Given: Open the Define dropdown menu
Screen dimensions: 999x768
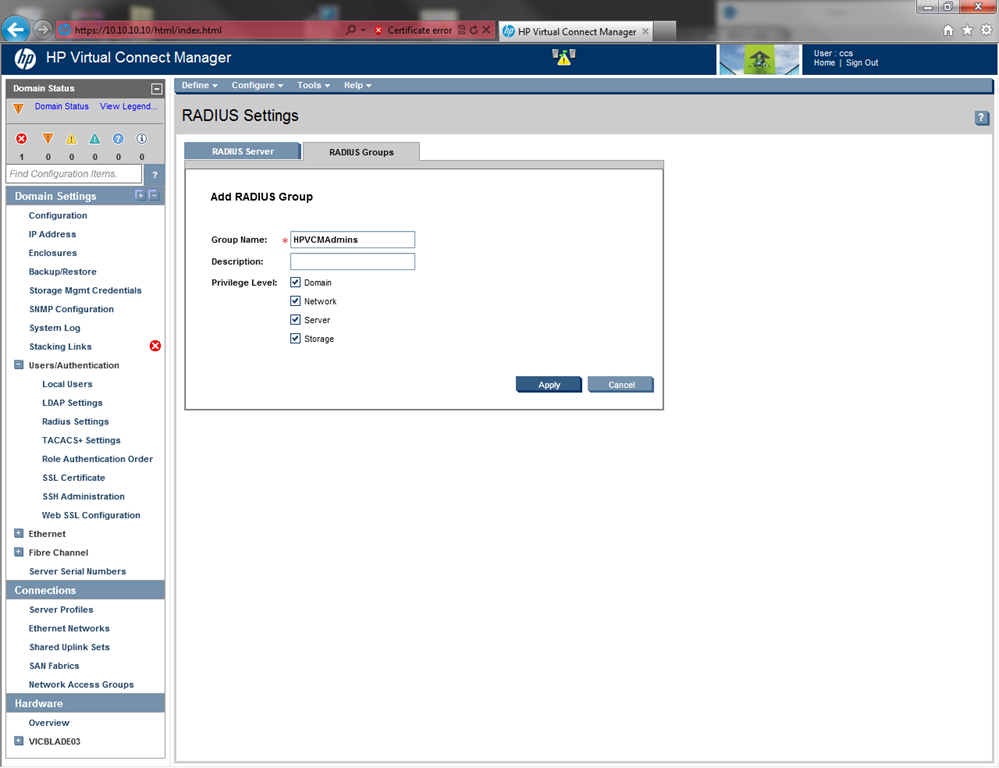Looking at the screenshot, I should [x=199, y=85].
